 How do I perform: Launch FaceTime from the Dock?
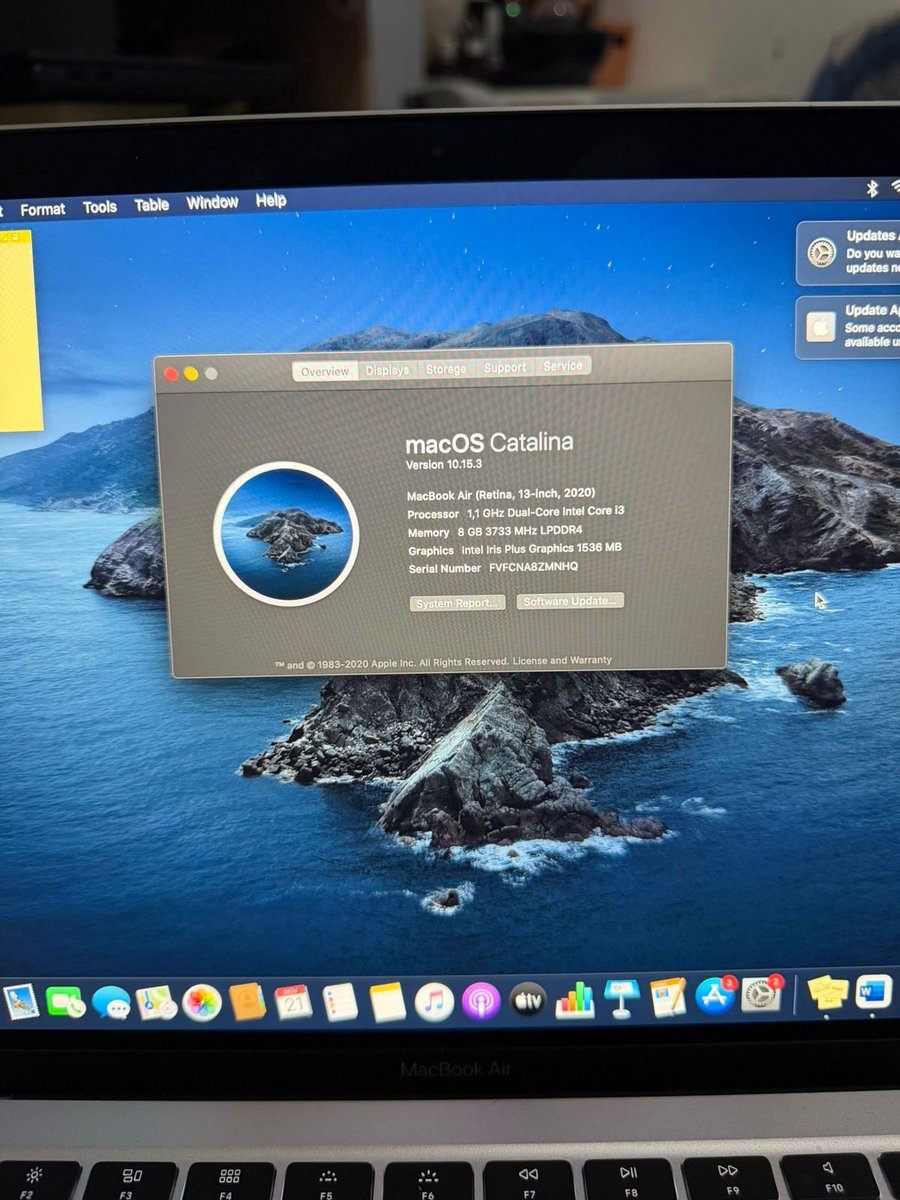(65, 1001)
